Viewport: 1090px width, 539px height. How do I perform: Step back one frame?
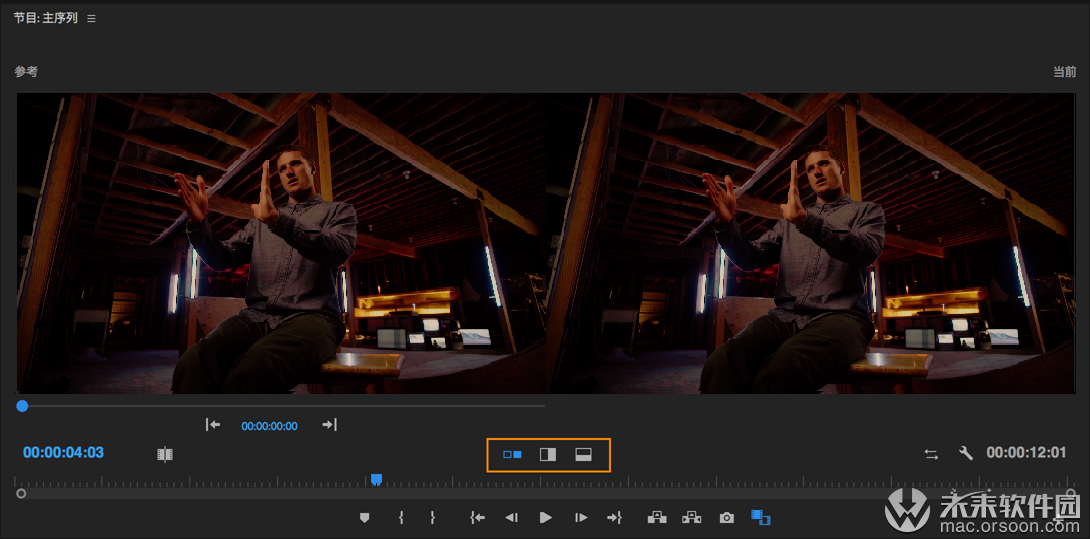pyautogui.click(x=512, y=517)
